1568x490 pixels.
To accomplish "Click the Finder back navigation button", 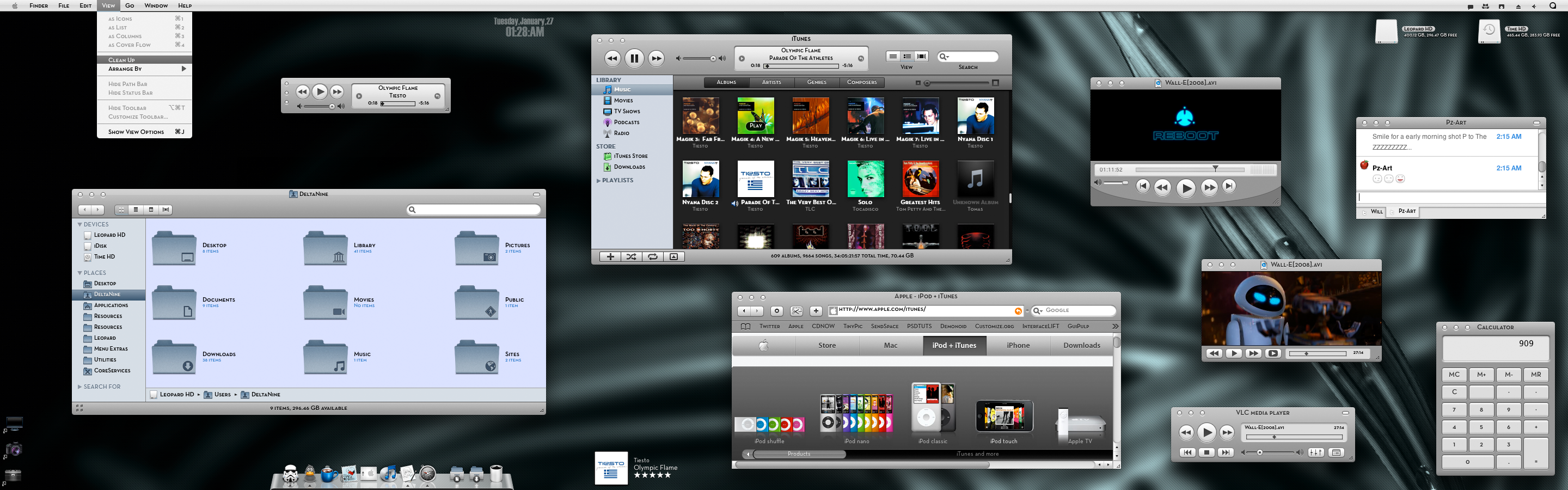I will pos(84,210).
